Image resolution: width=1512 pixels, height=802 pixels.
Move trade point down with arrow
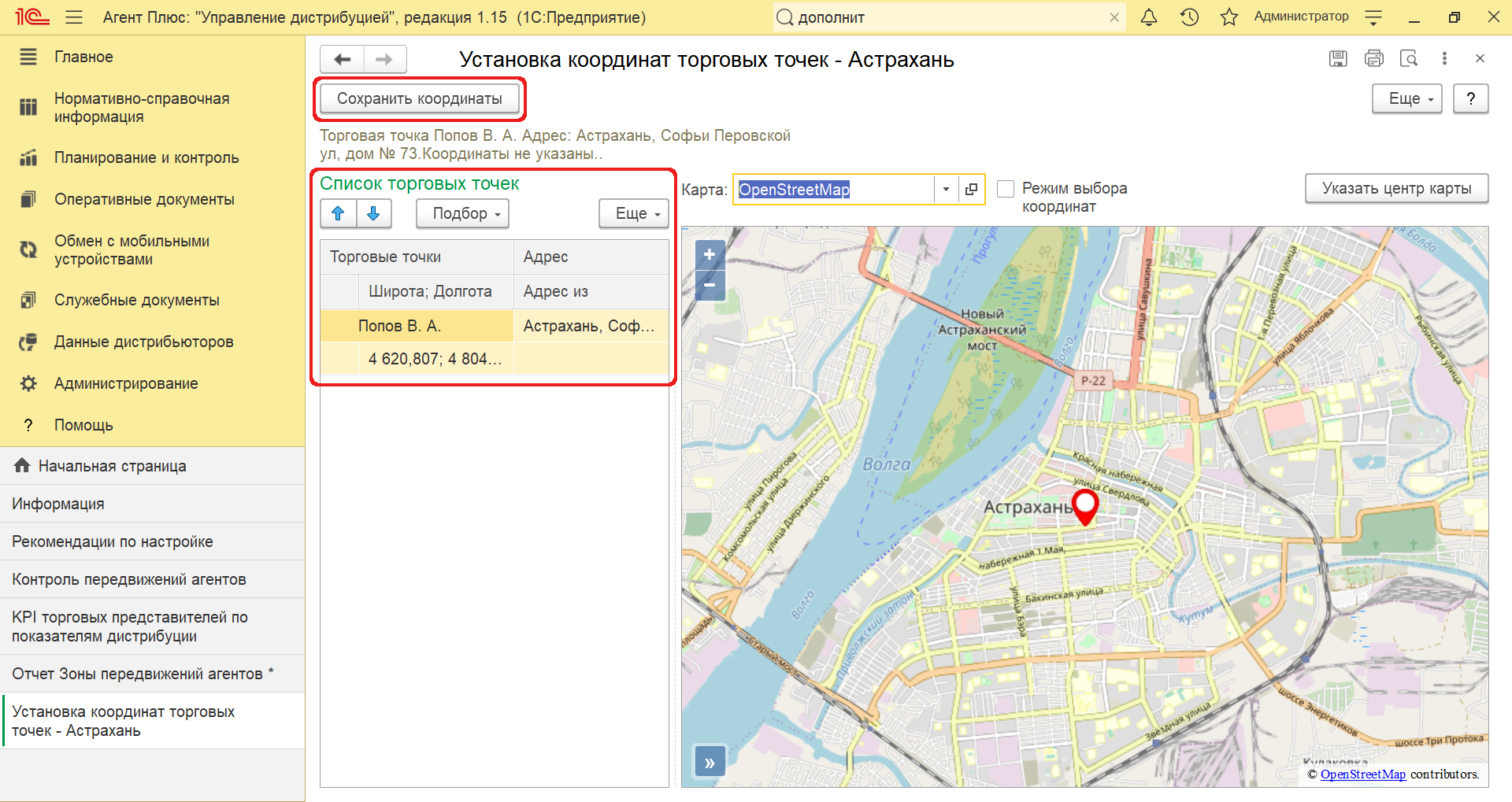point(374,213)
